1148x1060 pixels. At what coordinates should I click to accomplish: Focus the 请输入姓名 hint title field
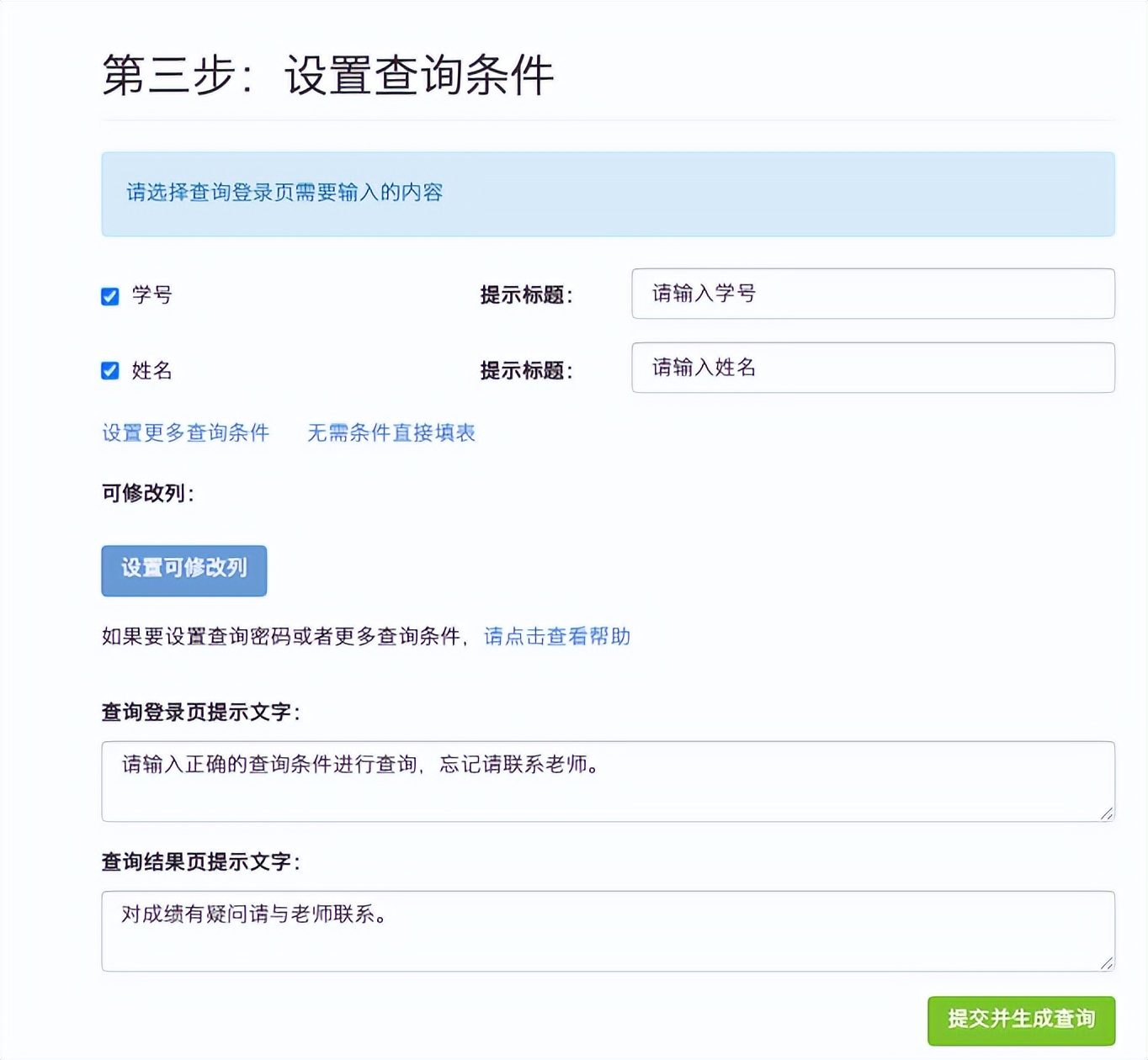pyautogui.click(x=873, y=368)
